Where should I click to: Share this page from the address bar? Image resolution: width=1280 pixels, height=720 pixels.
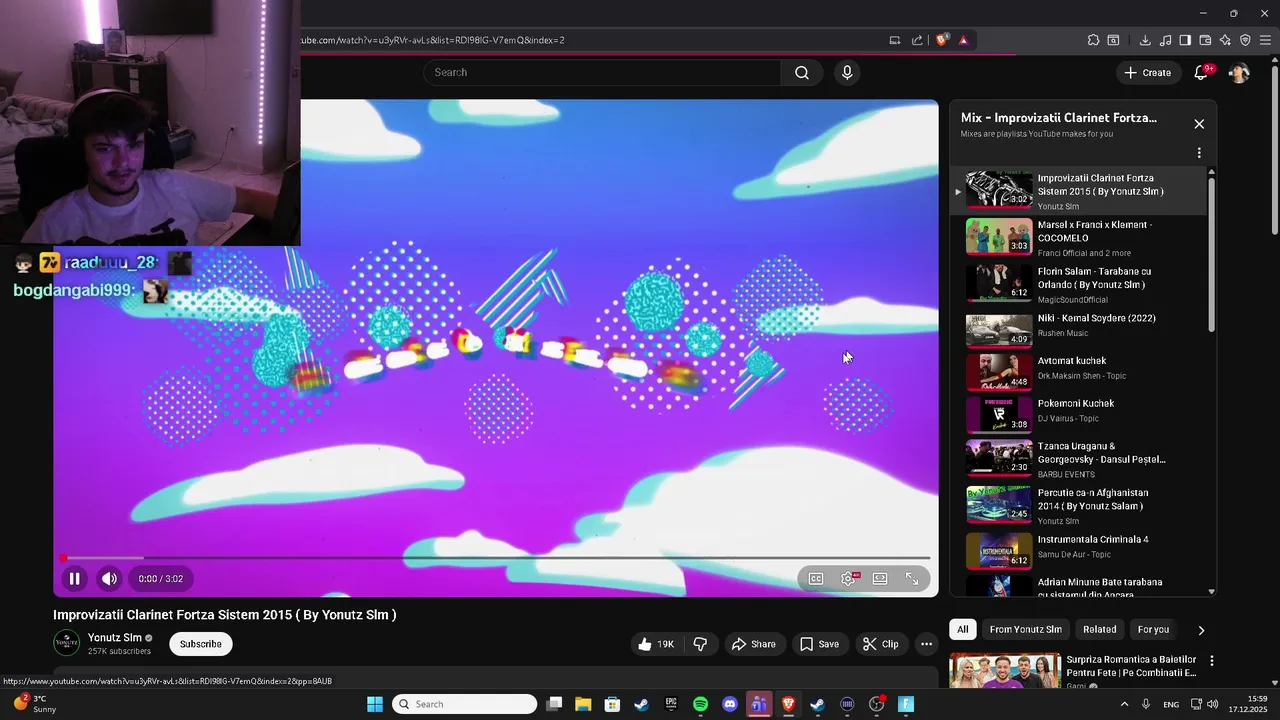point(917,40)
